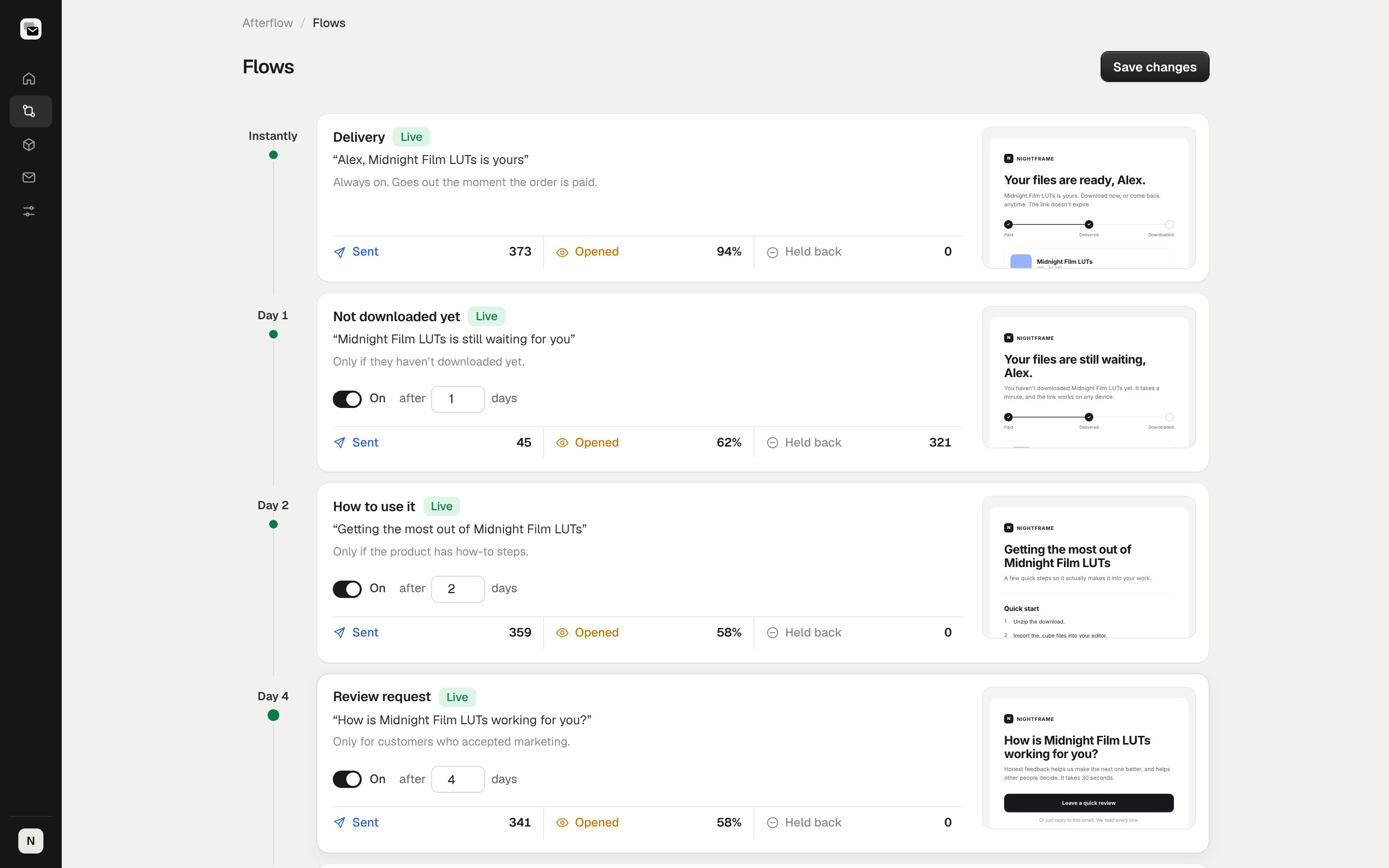Click the Flows page heading
Image resolution: width=1389 pixels, height=868 pixels.
click(x=268, y=67)
